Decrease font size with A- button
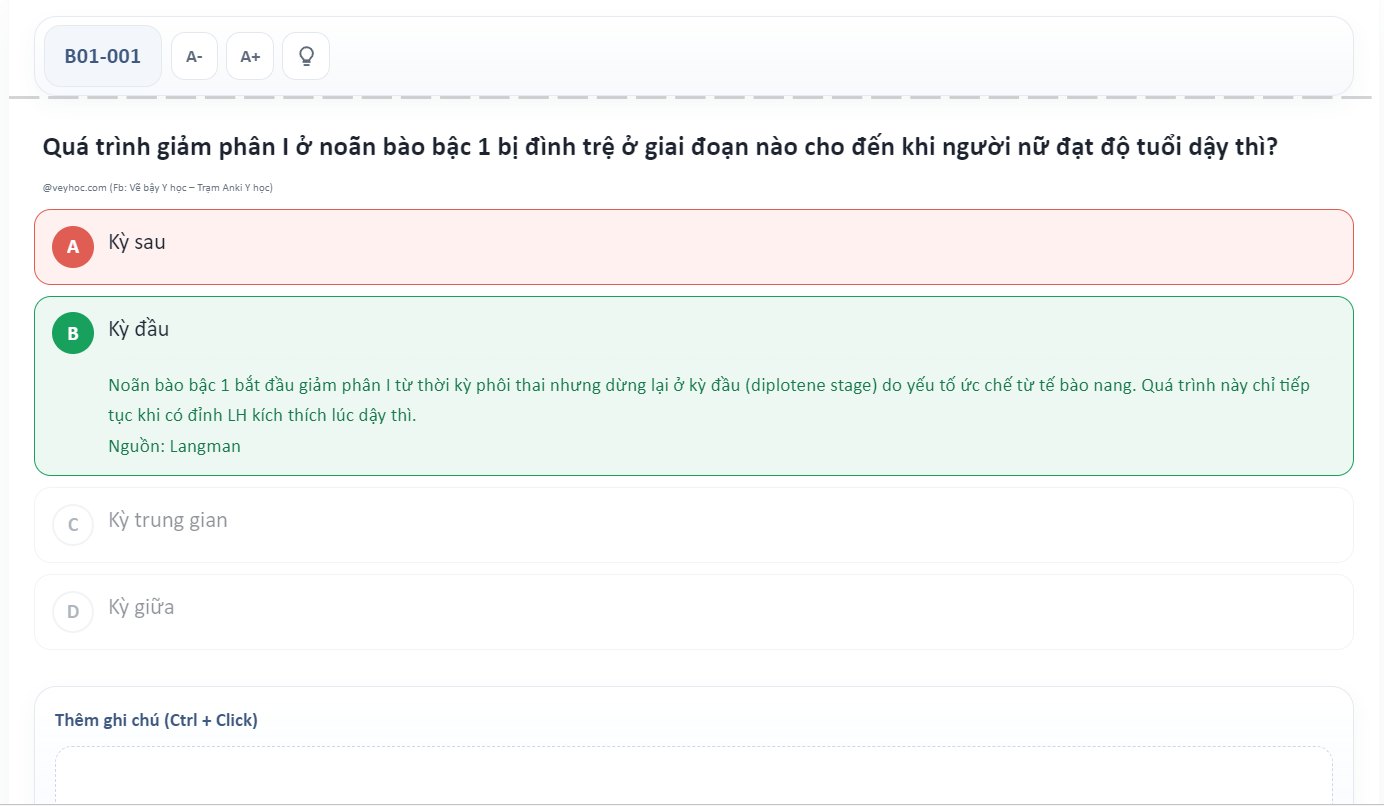Image resolution: width=1384 pixels, height=806 pixels. 194,56
